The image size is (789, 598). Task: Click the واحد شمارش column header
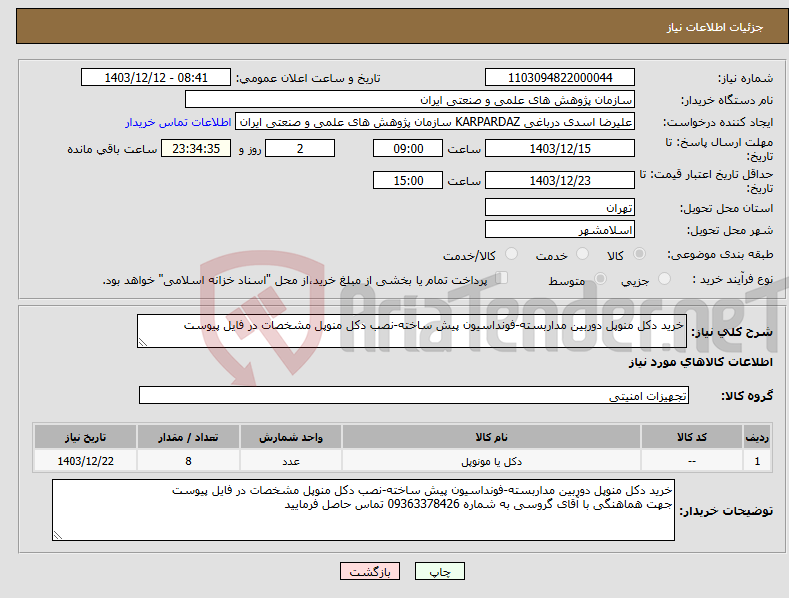[x=291, y=437]
